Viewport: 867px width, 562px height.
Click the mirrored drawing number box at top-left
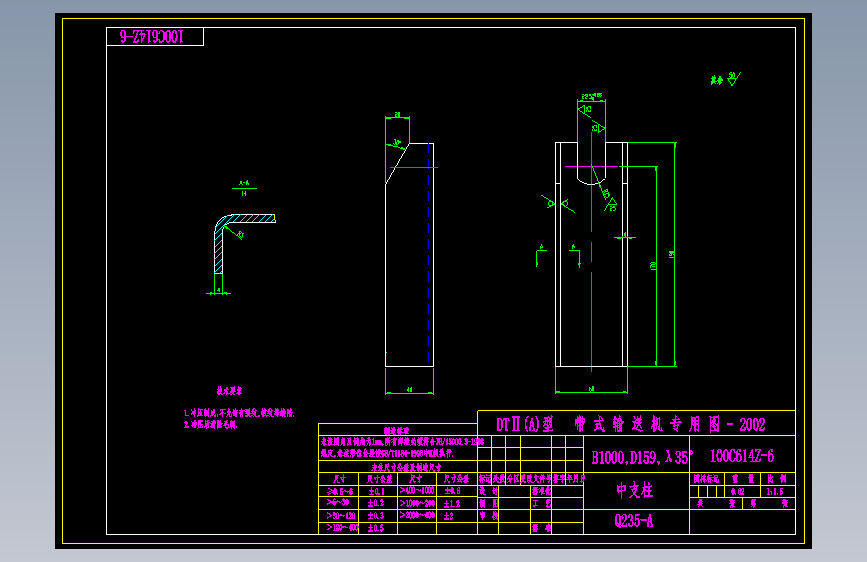[x=155, y=37]
